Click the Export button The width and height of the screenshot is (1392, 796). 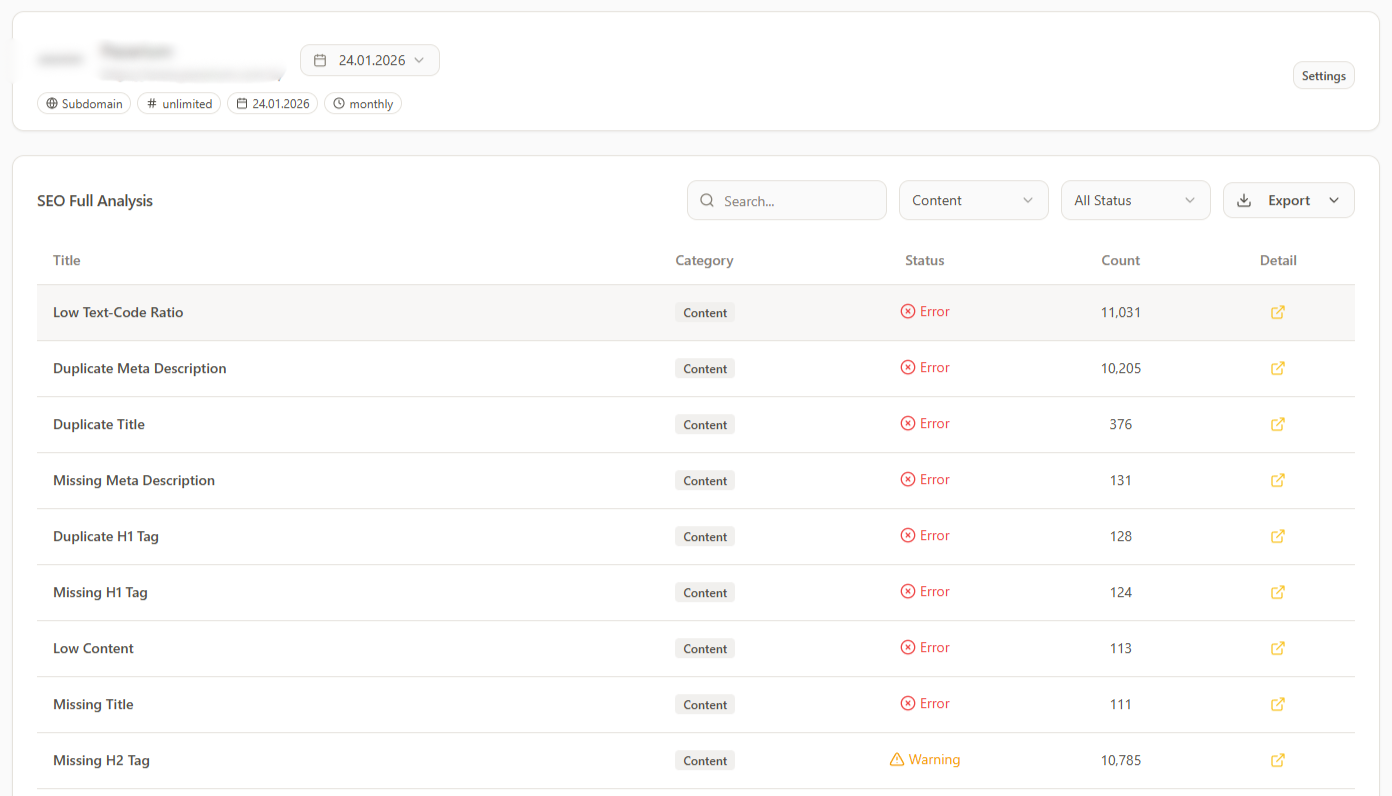coord(1288,200)
